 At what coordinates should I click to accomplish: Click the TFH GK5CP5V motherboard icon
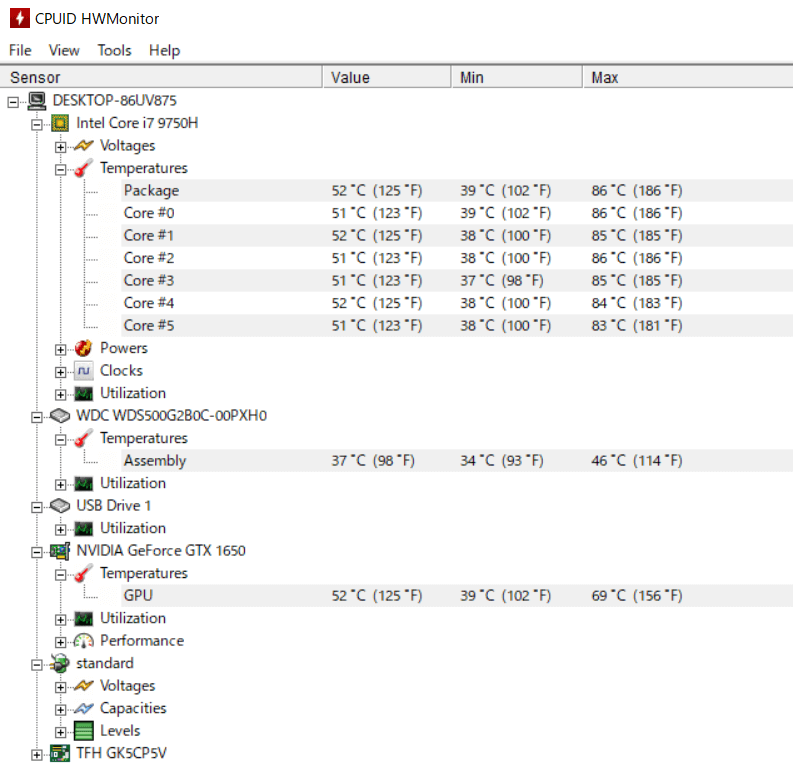coord(60,753)
